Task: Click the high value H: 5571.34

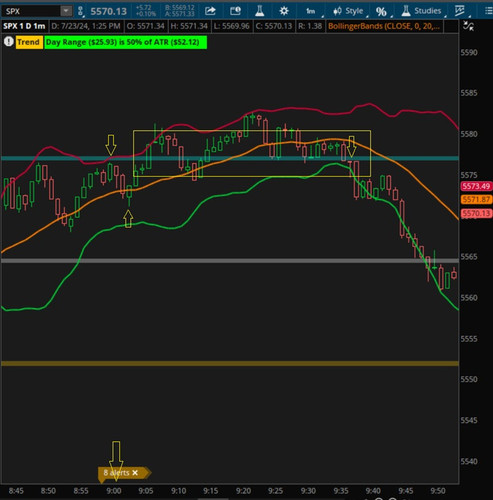Action: click(x=189, y=26)
